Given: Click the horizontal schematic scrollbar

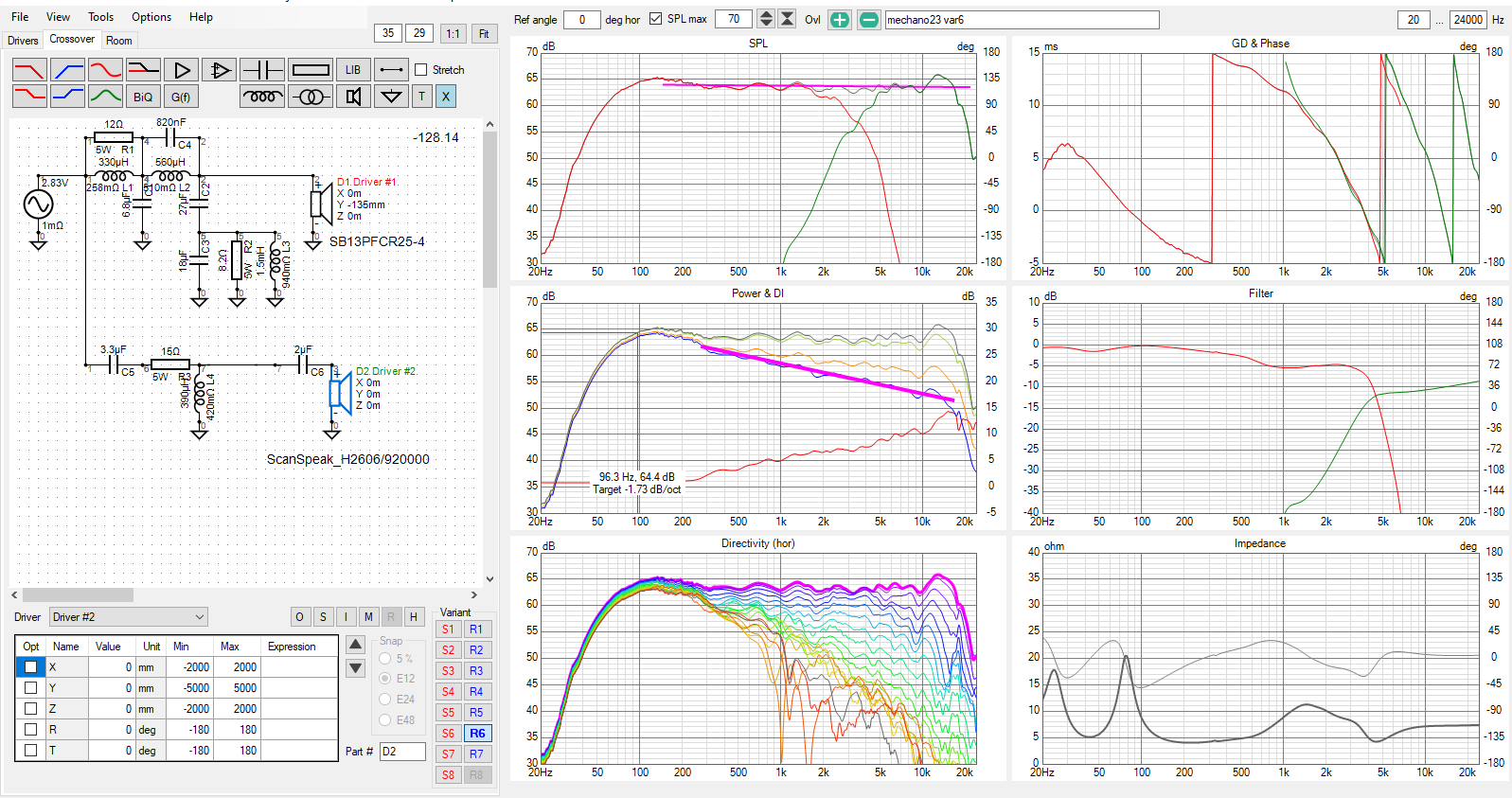Looking at the screenshot, I should [x=78, y=595].
